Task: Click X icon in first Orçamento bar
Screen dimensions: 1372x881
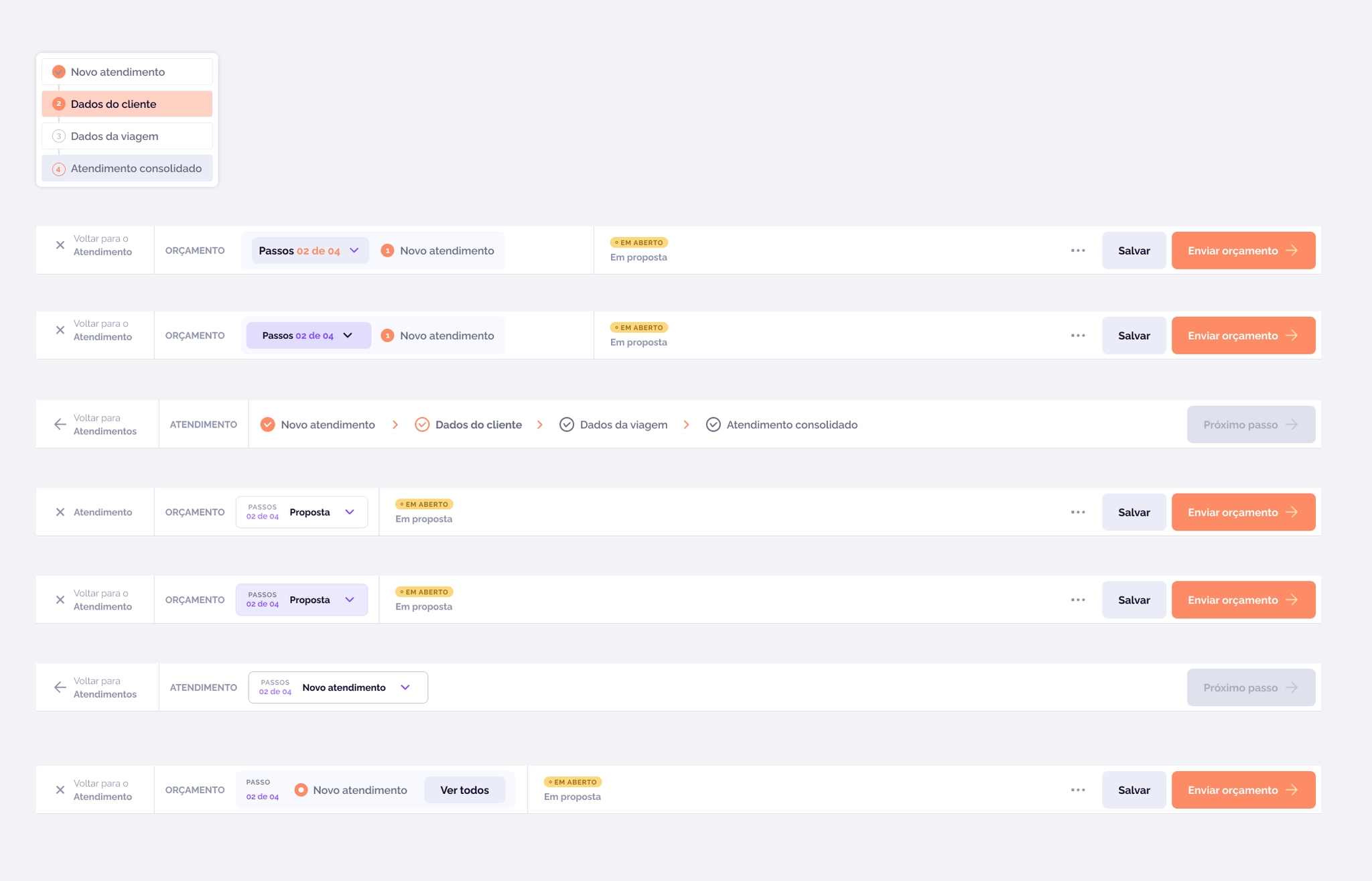Action: (60, 245)
